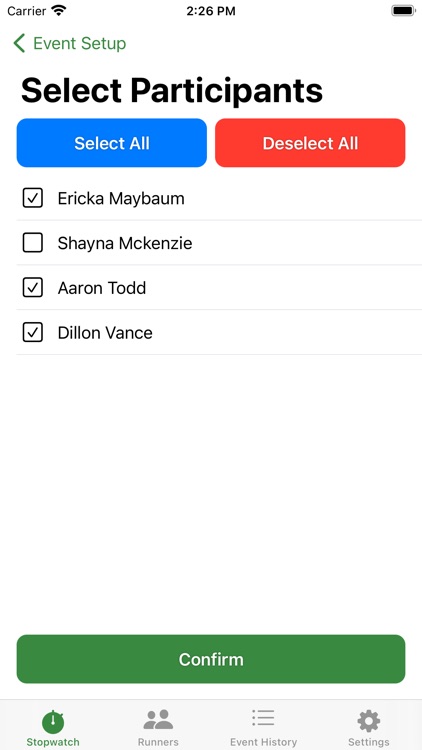Tap the Wi-Fi status icon

59,11
